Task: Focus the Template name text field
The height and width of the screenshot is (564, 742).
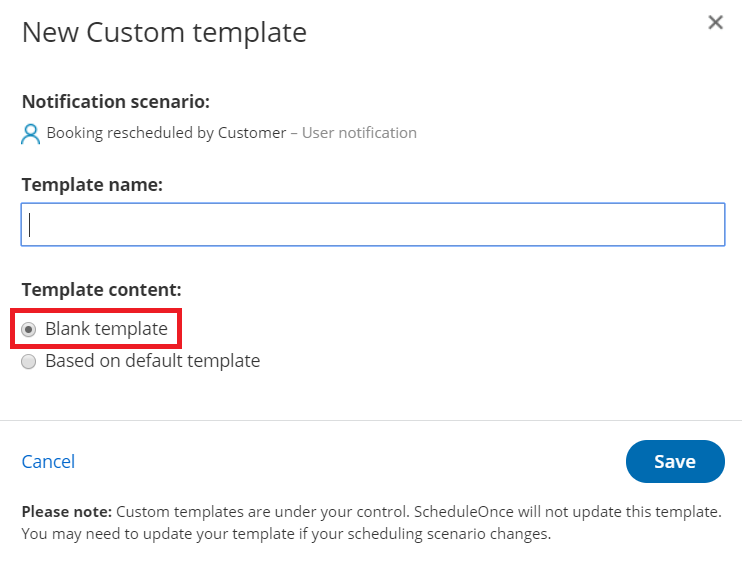Action: [372, 225]
